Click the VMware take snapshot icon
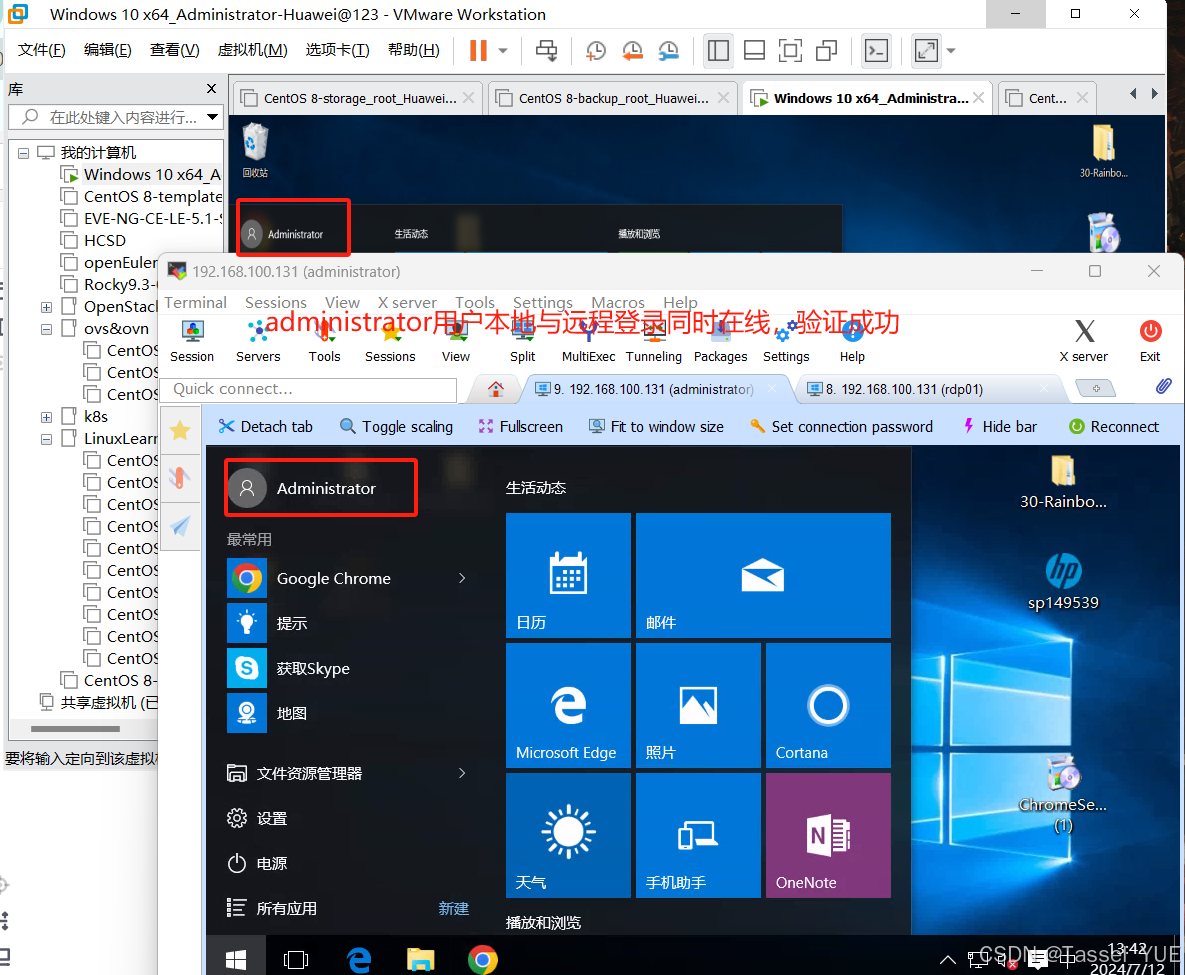The width and height of the screenshot is (1185, 975). coord(596,51)
